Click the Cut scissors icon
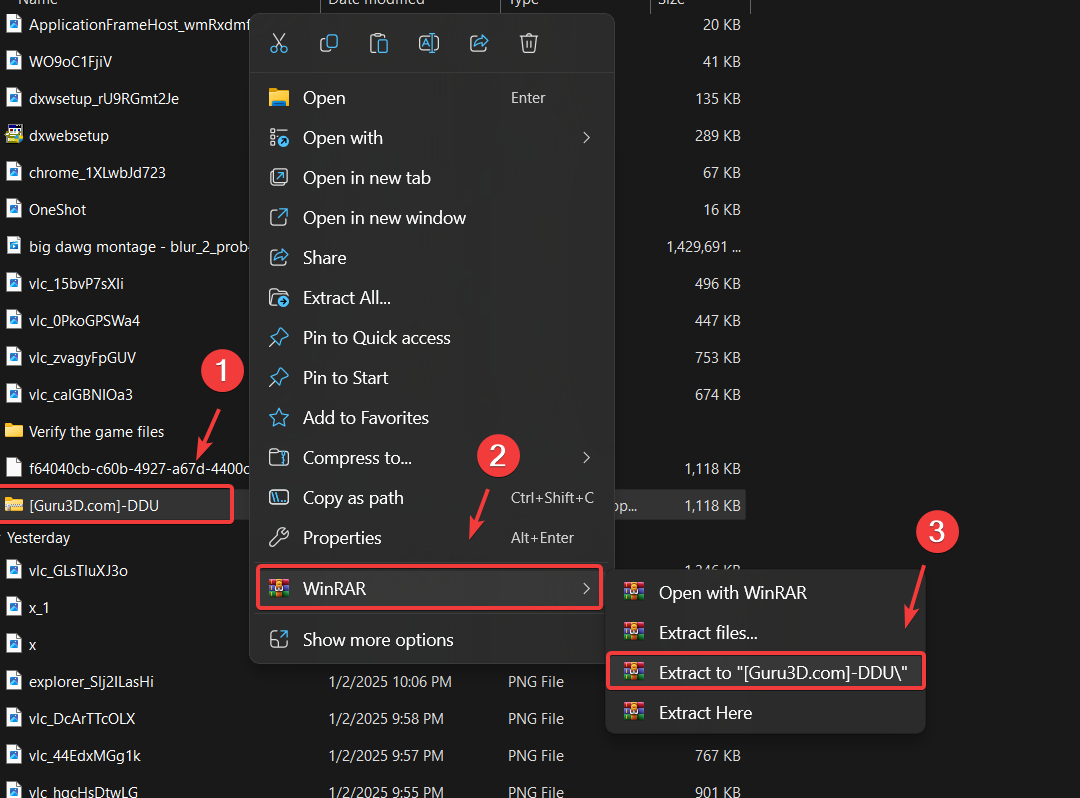1080x798 pixels. coord(279,43)
